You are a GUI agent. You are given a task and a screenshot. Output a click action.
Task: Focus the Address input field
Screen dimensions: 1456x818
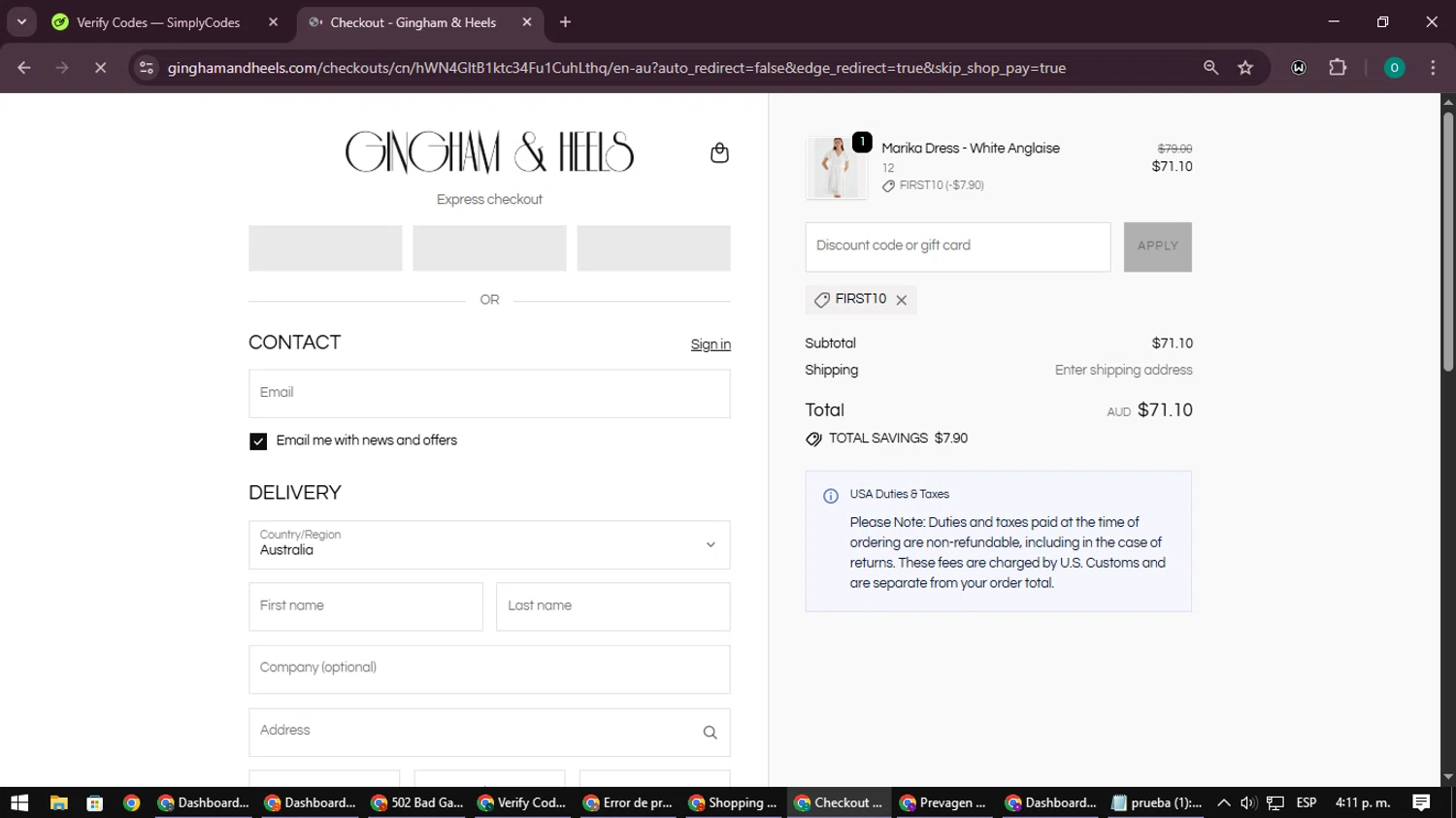pos(489,732)
